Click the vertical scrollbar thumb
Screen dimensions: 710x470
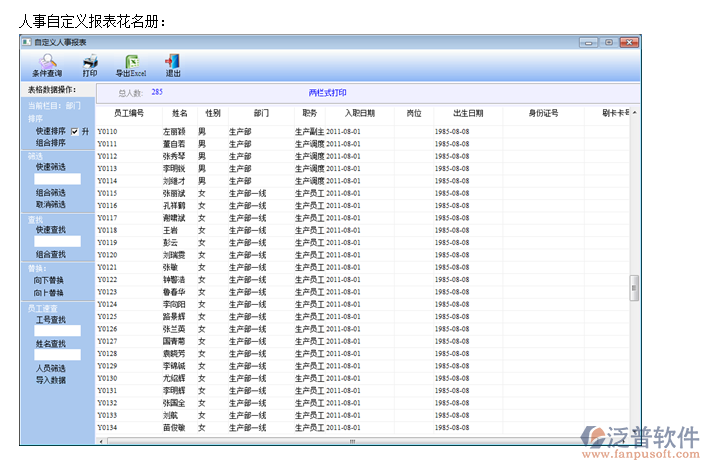[x=633, y=288]
